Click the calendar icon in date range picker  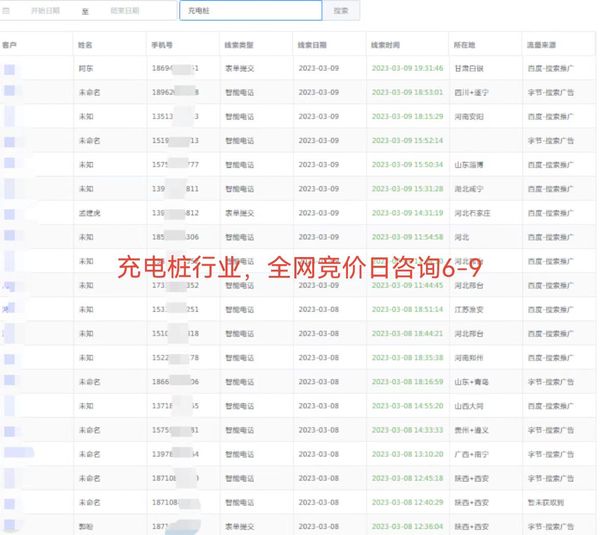(6, 11)
